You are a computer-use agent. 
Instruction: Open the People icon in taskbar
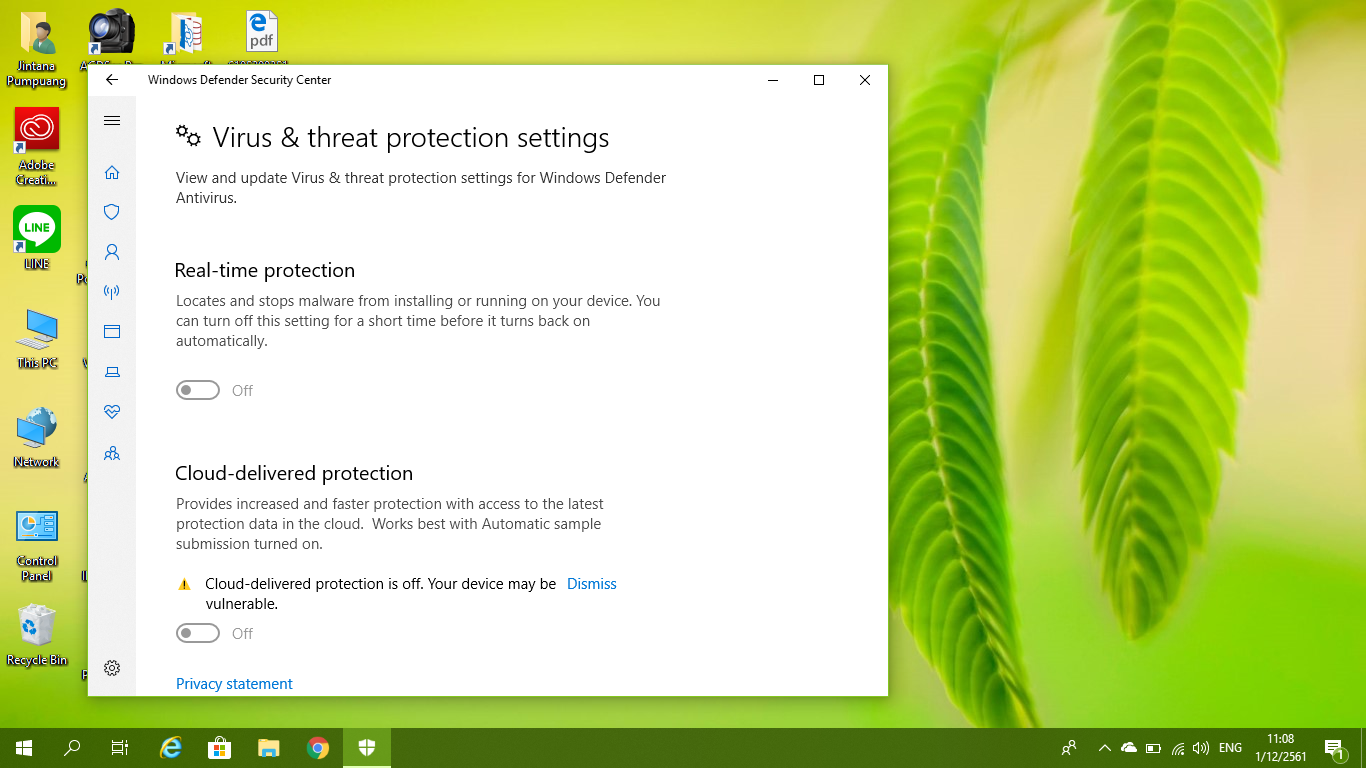[1069, 748]
